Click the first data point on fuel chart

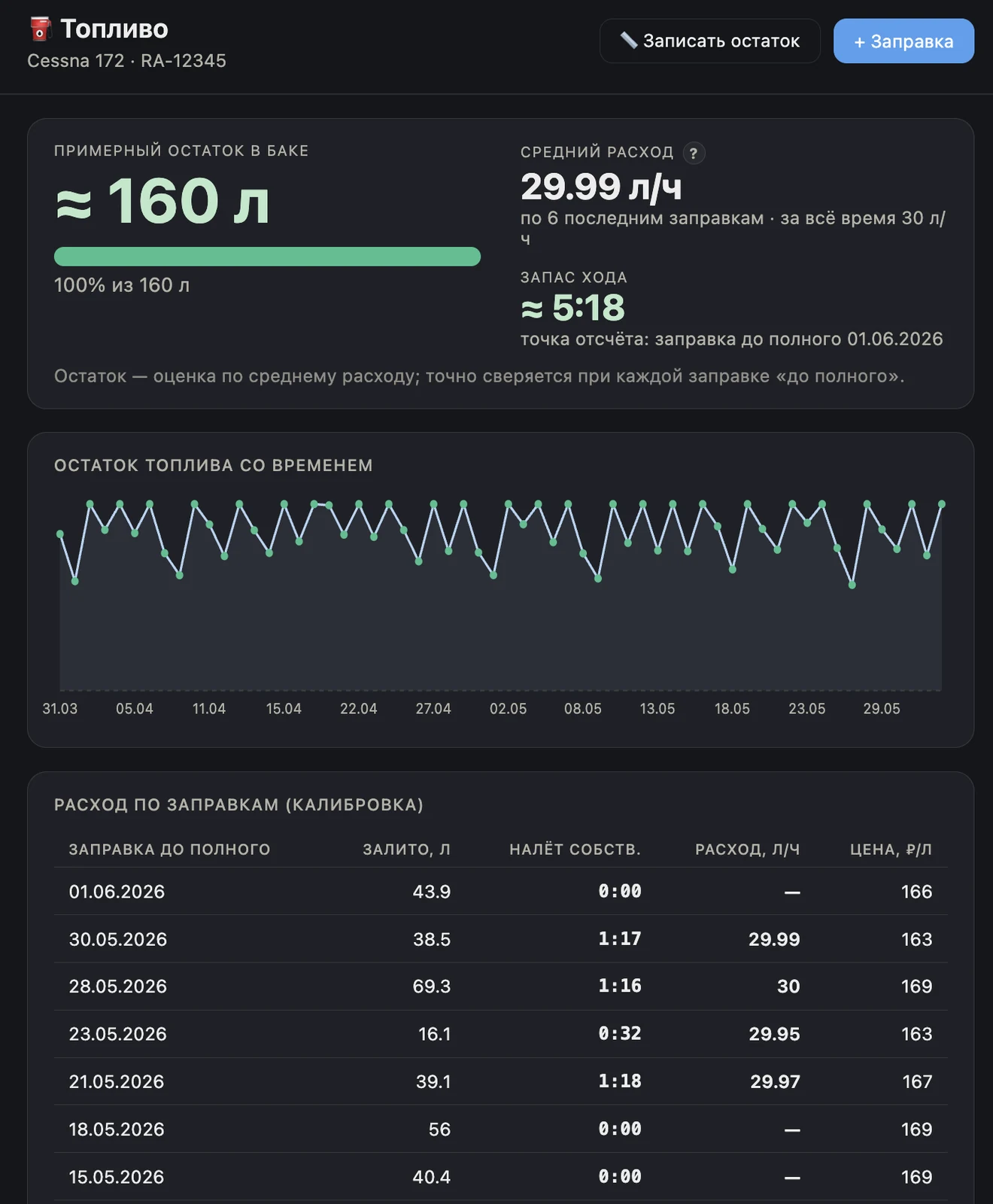(x=60, y=534)
